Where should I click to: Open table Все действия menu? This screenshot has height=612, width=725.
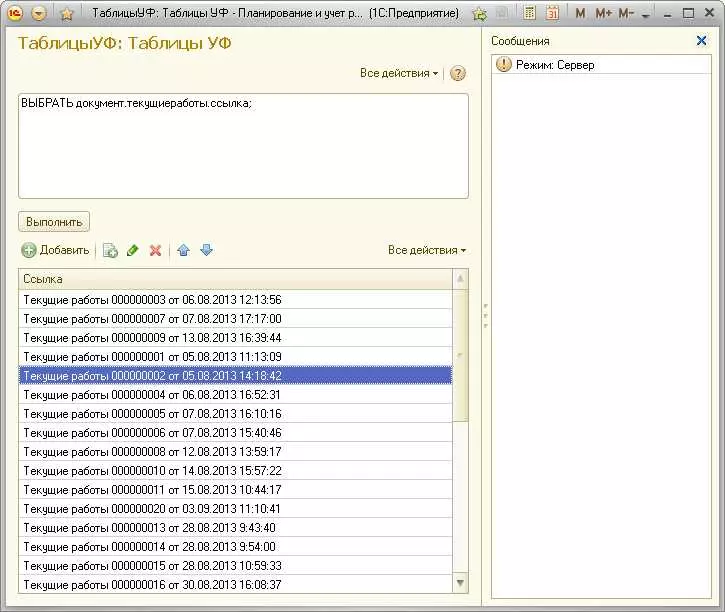pyautogui.click(x=427, y=250)
